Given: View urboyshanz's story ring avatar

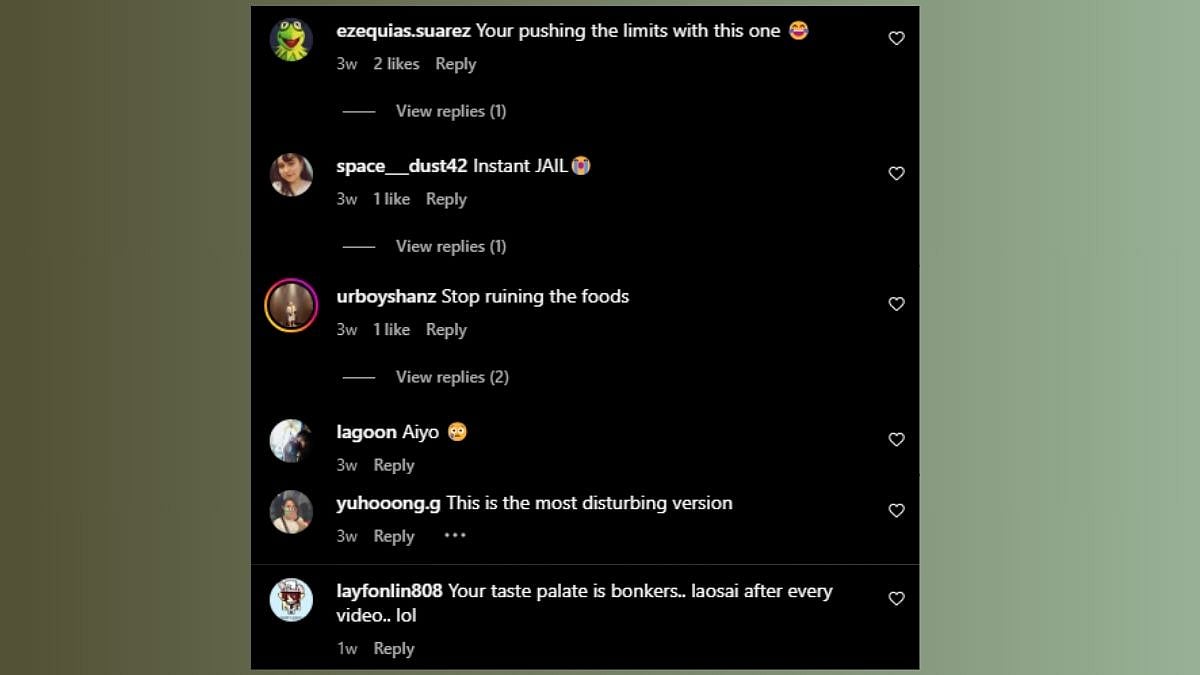Looking at the screenshot, I should [x=291, y=306].
